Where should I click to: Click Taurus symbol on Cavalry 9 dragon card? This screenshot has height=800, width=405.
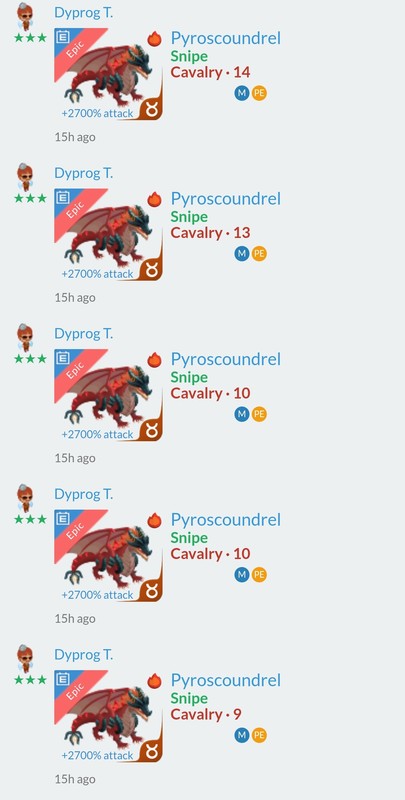pos(152,751)
